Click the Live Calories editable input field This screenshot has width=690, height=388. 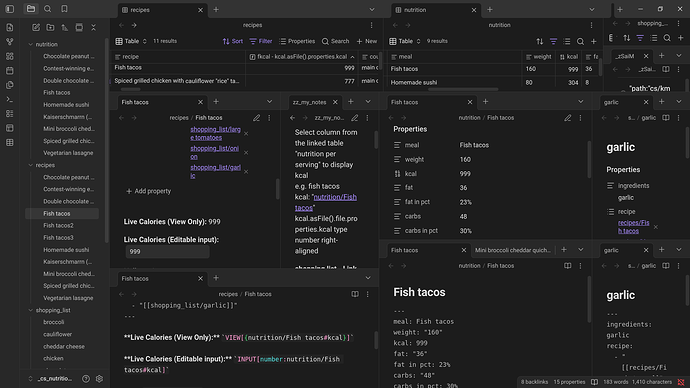167,252
